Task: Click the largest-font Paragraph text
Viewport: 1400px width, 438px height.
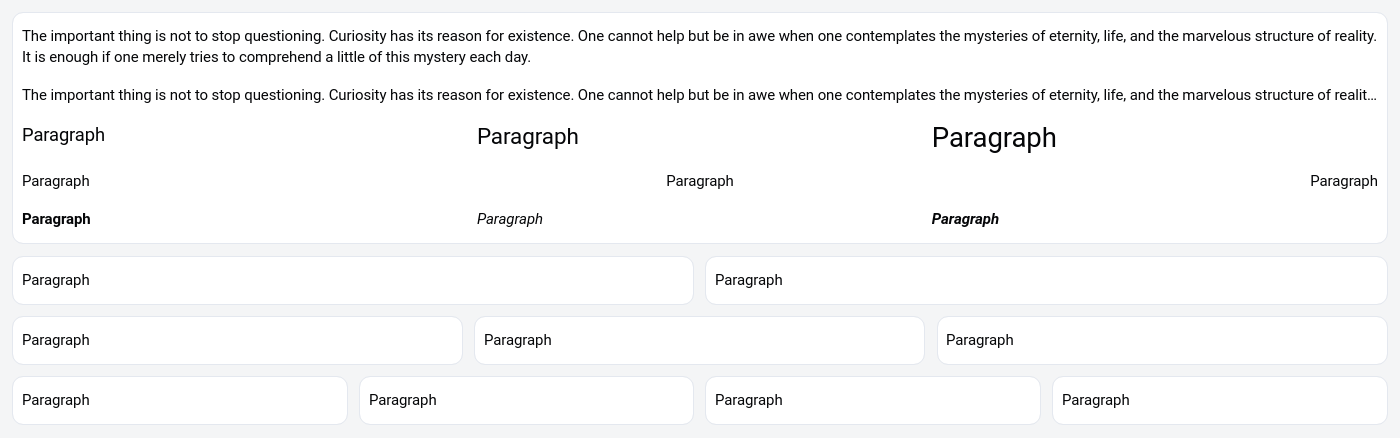Action: 993,138
